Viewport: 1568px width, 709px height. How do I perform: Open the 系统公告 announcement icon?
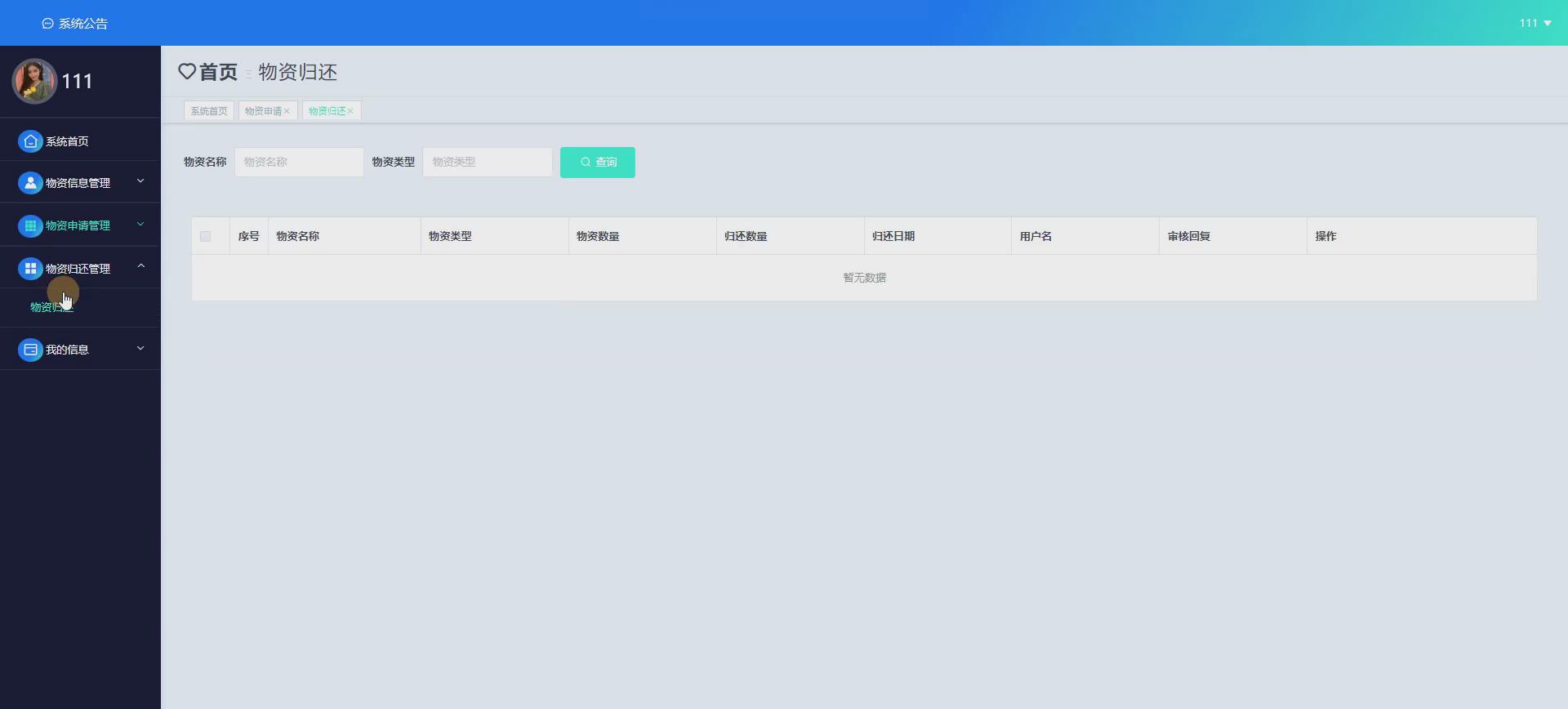47,24
